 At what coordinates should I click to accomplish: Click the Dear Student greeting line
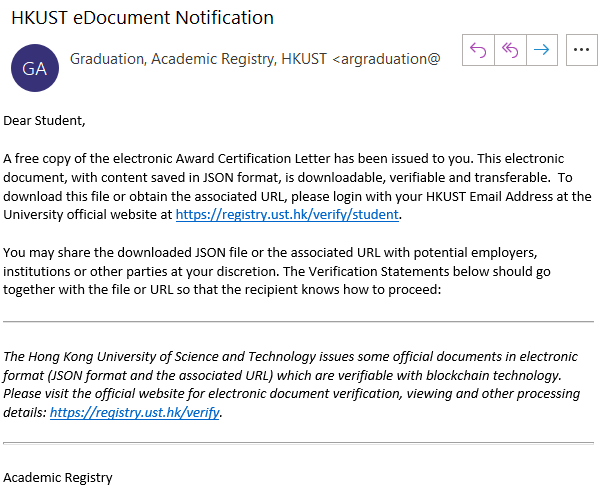44,120
